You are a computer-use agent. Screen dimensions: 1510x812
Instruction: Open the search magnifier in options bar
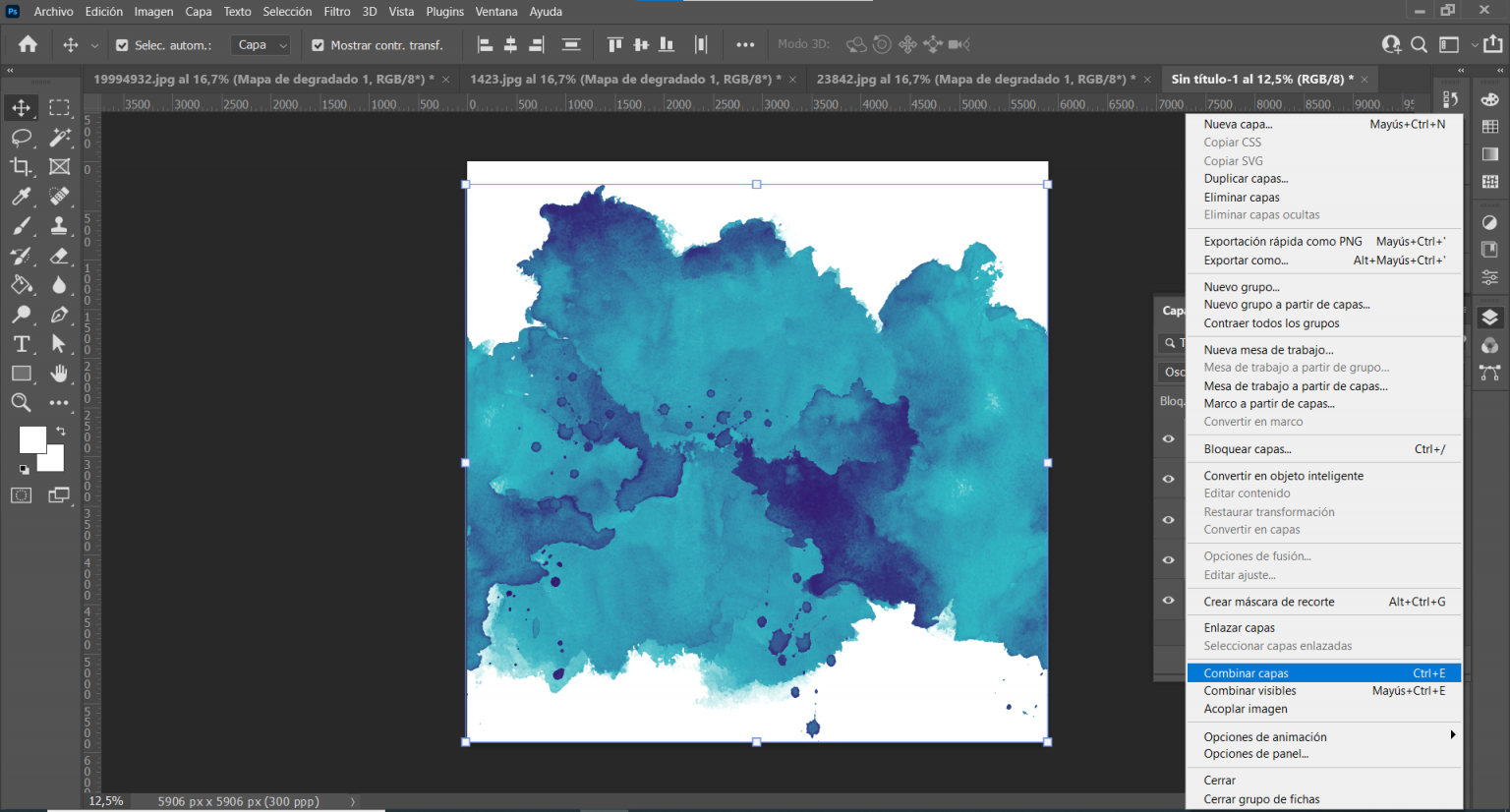tap(1419, 44)
